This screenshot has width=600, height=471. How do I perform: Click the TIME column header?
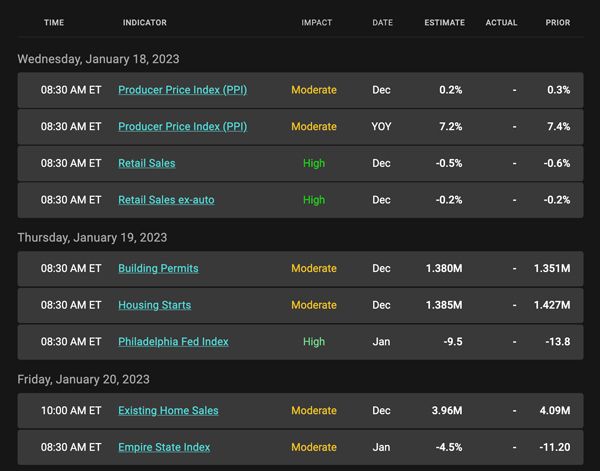[x=54, y=23]
